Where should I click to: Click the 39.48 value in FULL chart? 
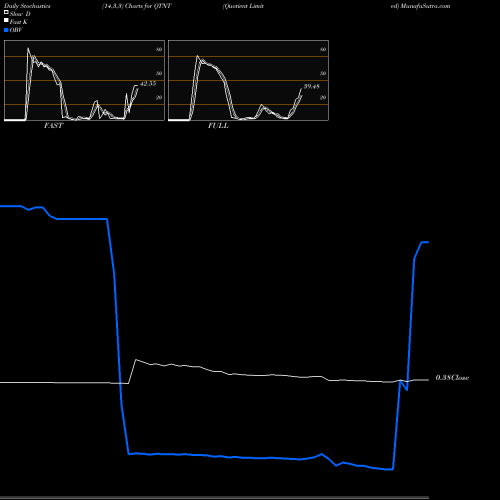312,86
